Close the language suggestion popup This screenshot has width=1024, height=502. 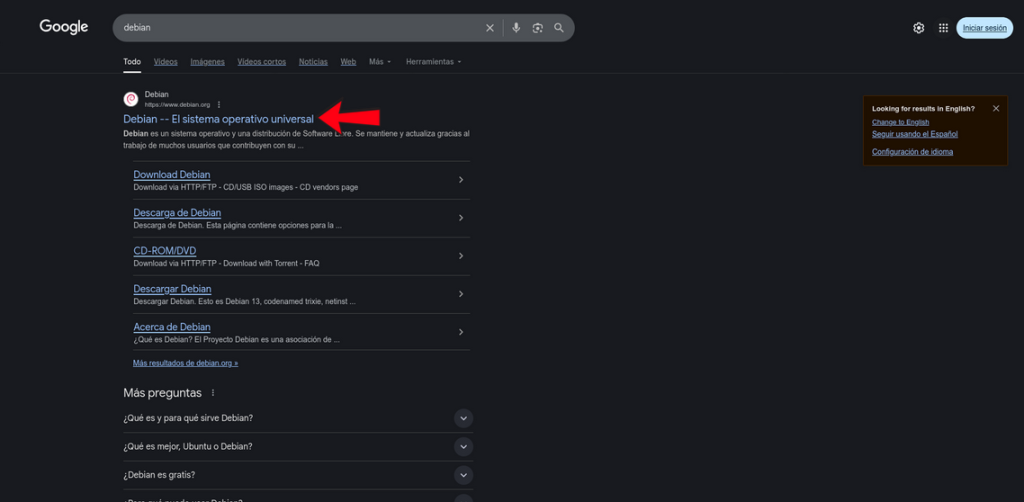click(996, 108)
